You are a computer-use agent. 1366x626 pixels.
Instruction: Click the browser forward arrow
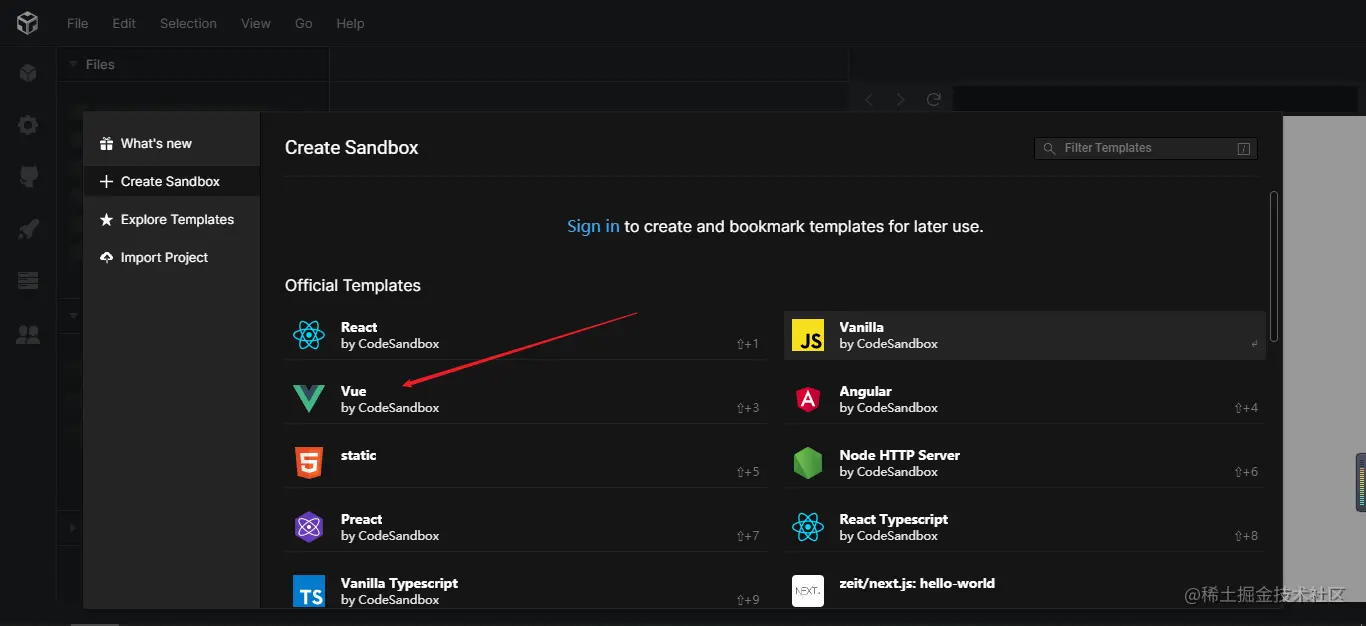click(x=901, y=99)
